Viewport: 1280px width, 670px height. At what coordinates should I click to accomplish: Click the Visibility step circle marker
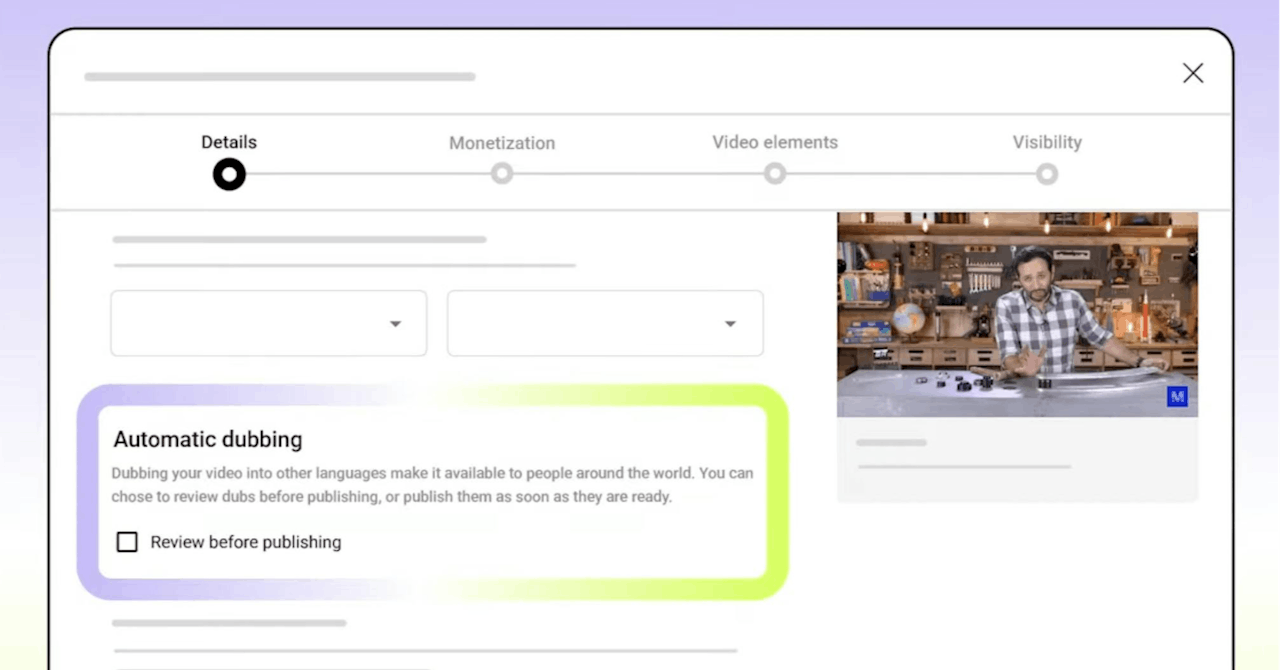click(1047, 175)
